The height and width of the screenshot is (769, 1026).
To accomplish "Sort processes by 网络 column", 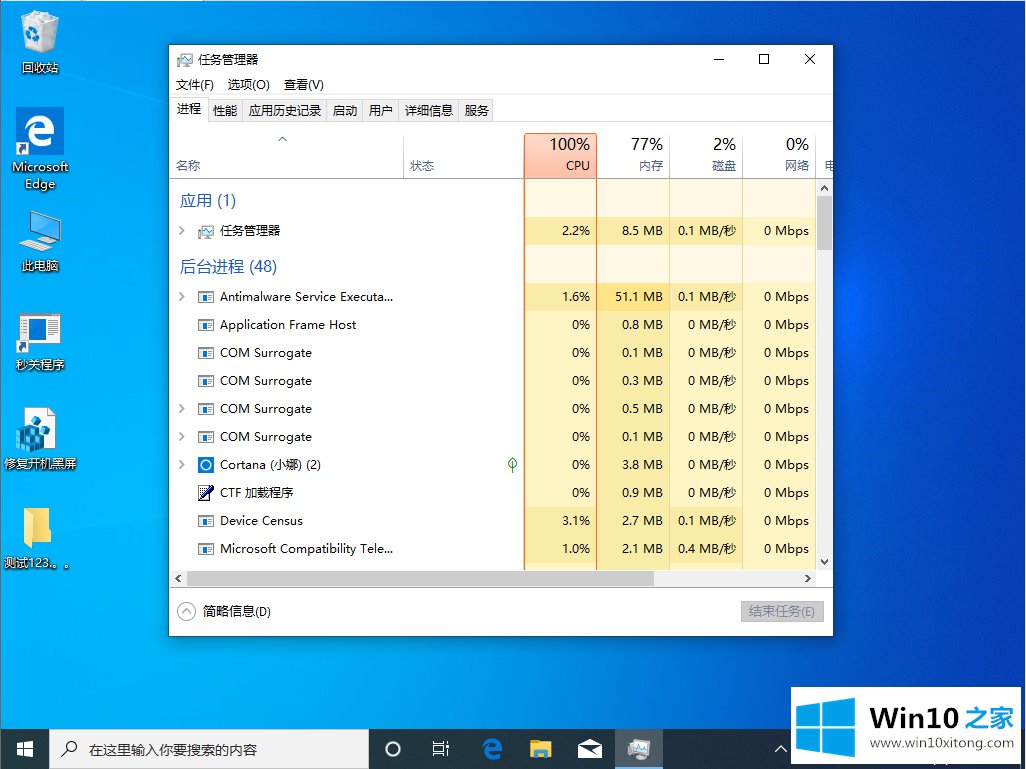I will click(x=779, y=155).
